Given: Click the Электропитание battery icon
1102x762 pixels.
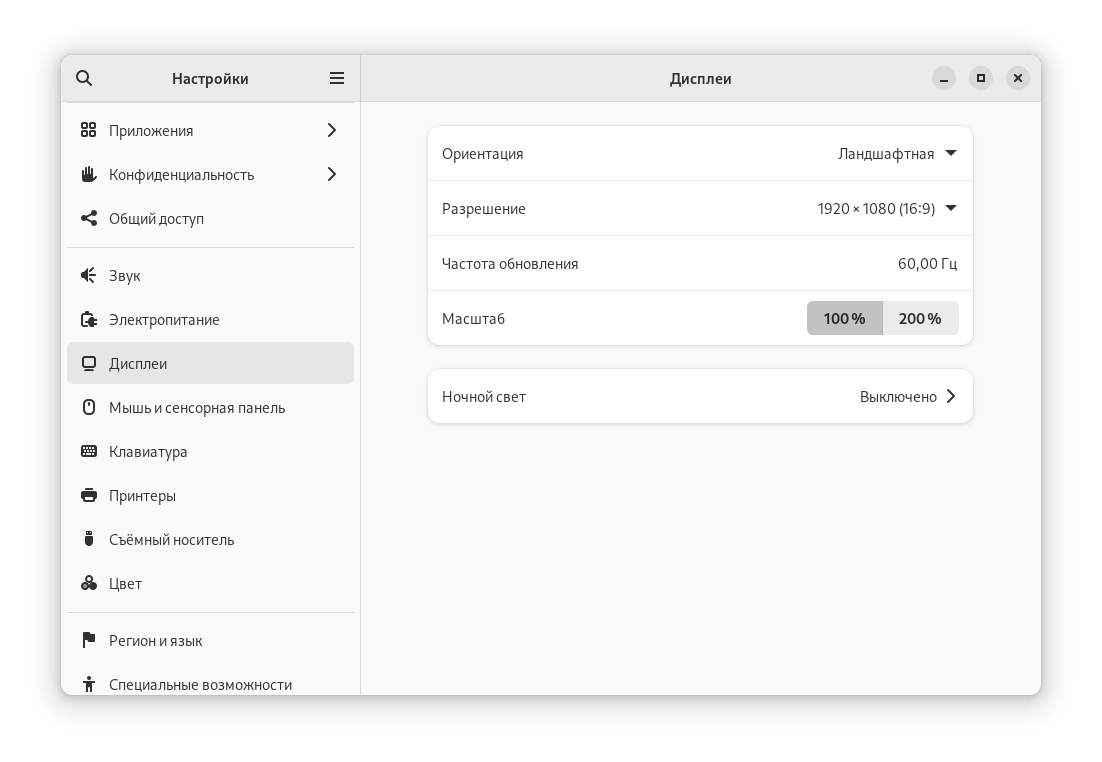Looking at the screenshot, I should [89, 319].
